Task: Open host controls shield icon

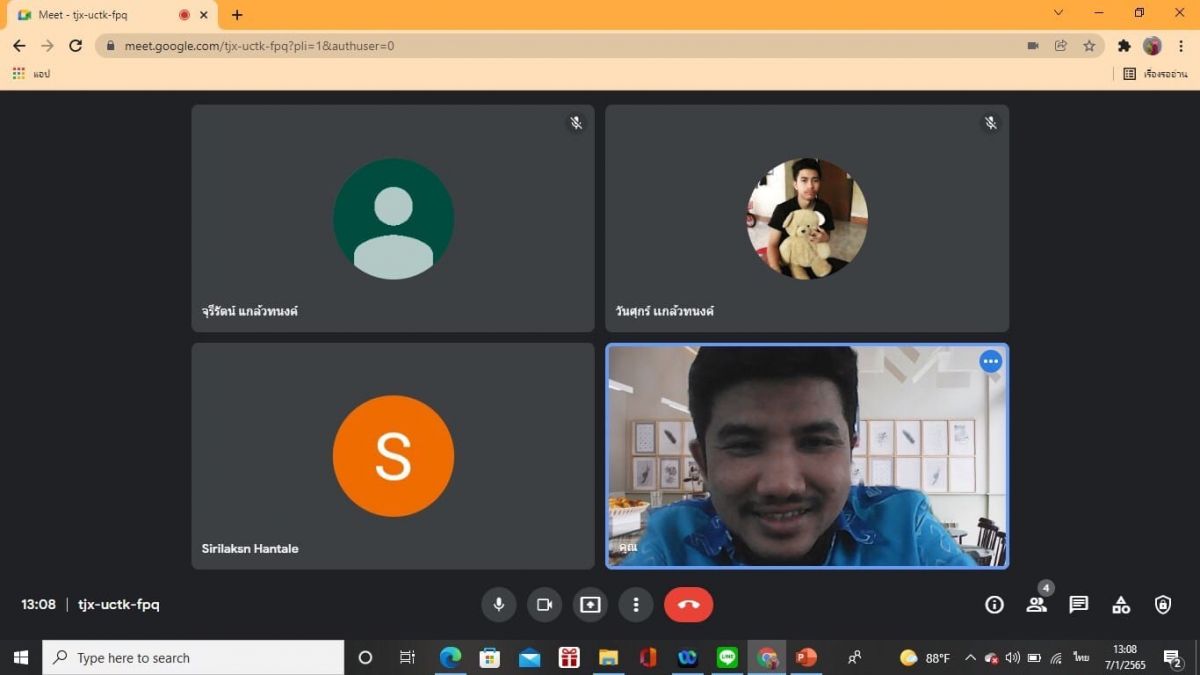Action: pos(1162,604)
